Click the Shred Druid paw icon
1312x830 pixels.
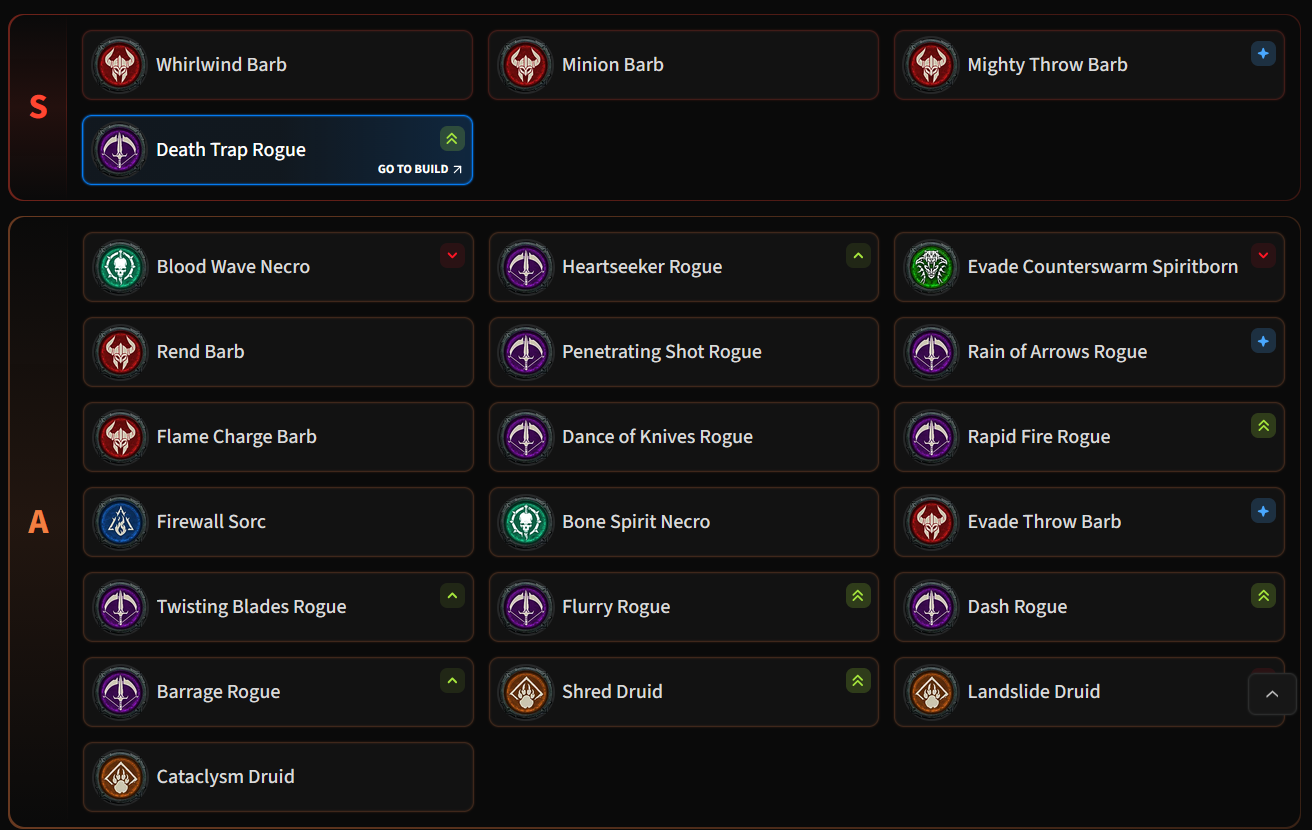coord(526,692)
